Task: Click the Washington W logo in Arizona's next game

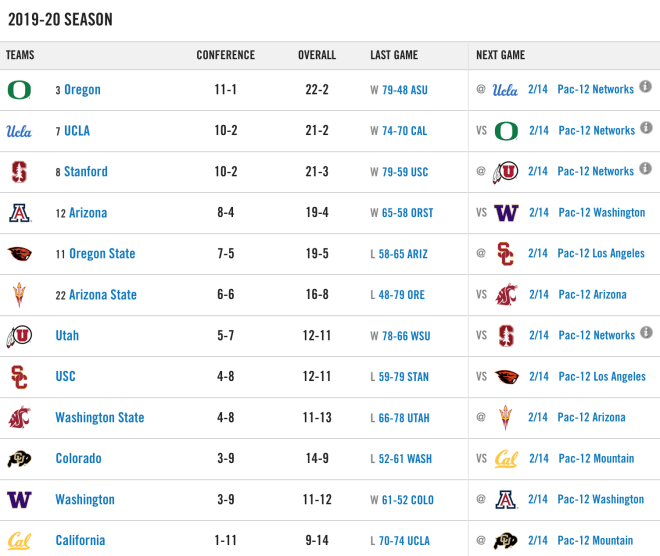Action: [x=506, y=213]
